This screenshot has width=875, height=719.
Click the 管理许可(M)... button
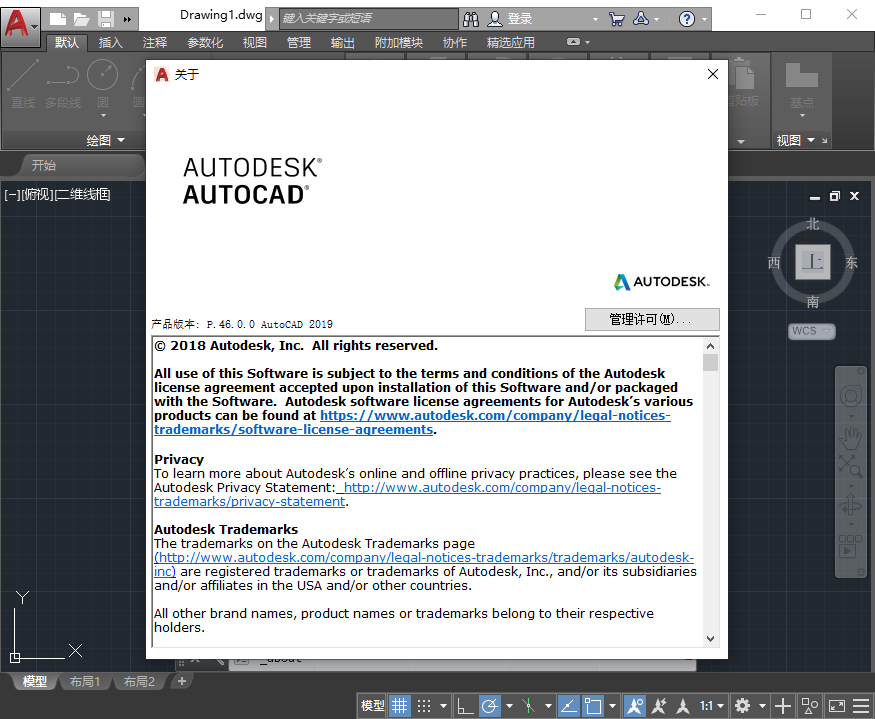tap(651, 319)
